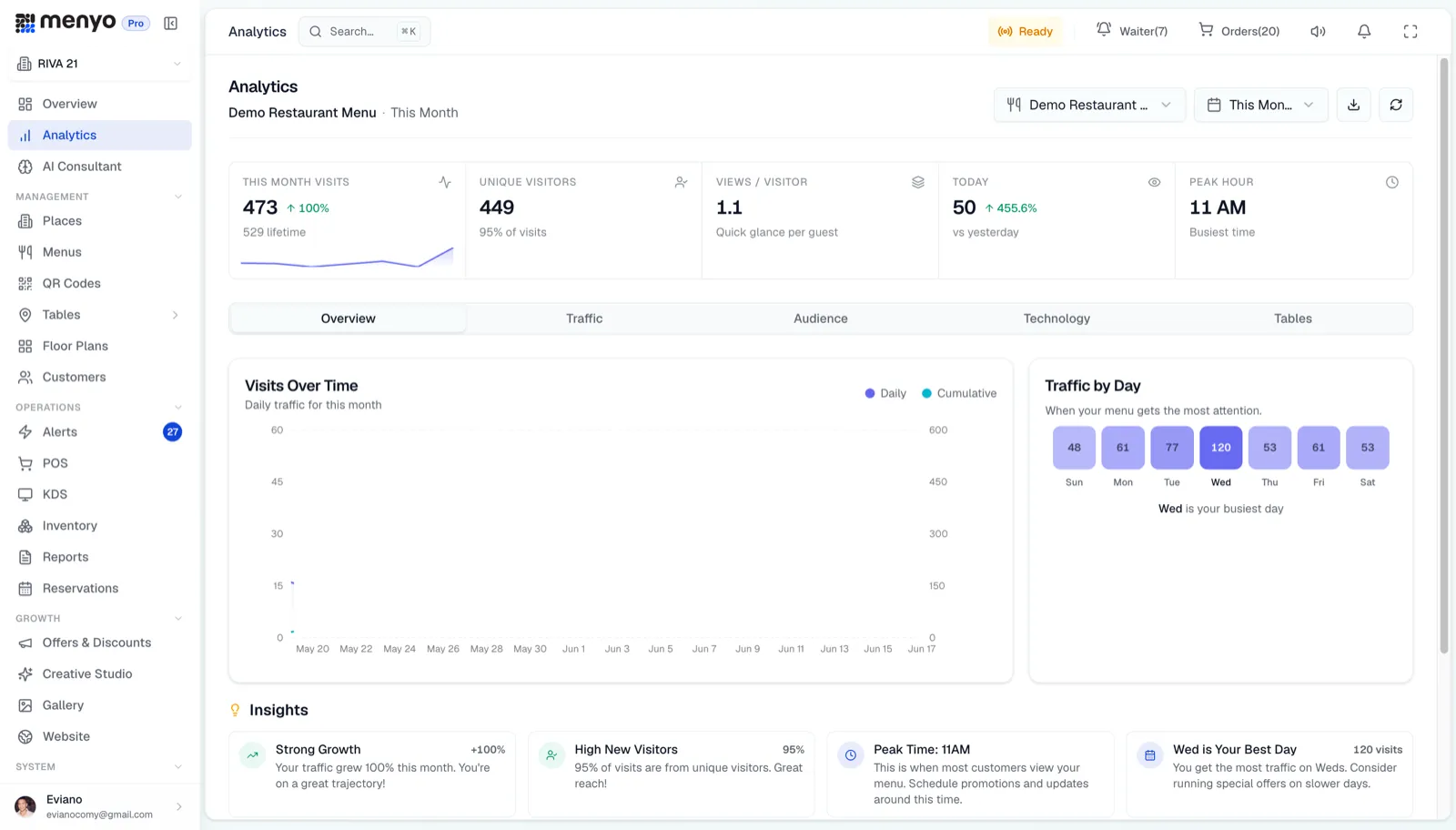Open the Eviano account menu chevron
1456x830 pixels.
[178, 806]
